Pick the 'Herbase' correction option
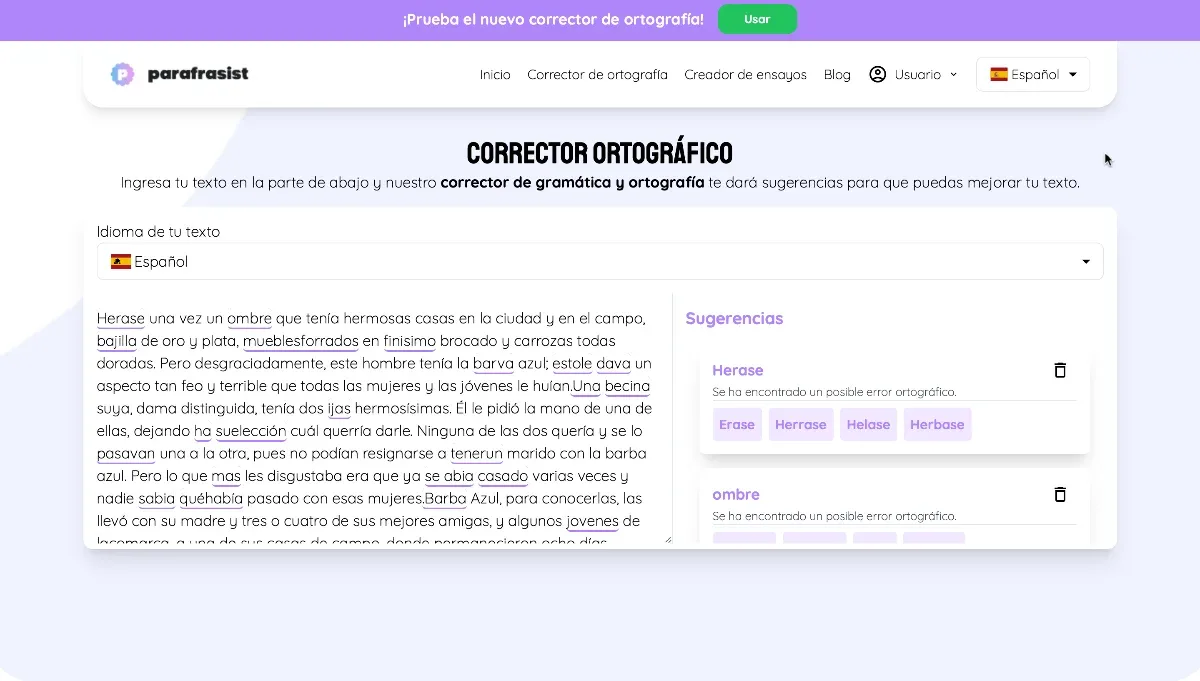The image size is (1200, 681). click(x=937, y=424)
